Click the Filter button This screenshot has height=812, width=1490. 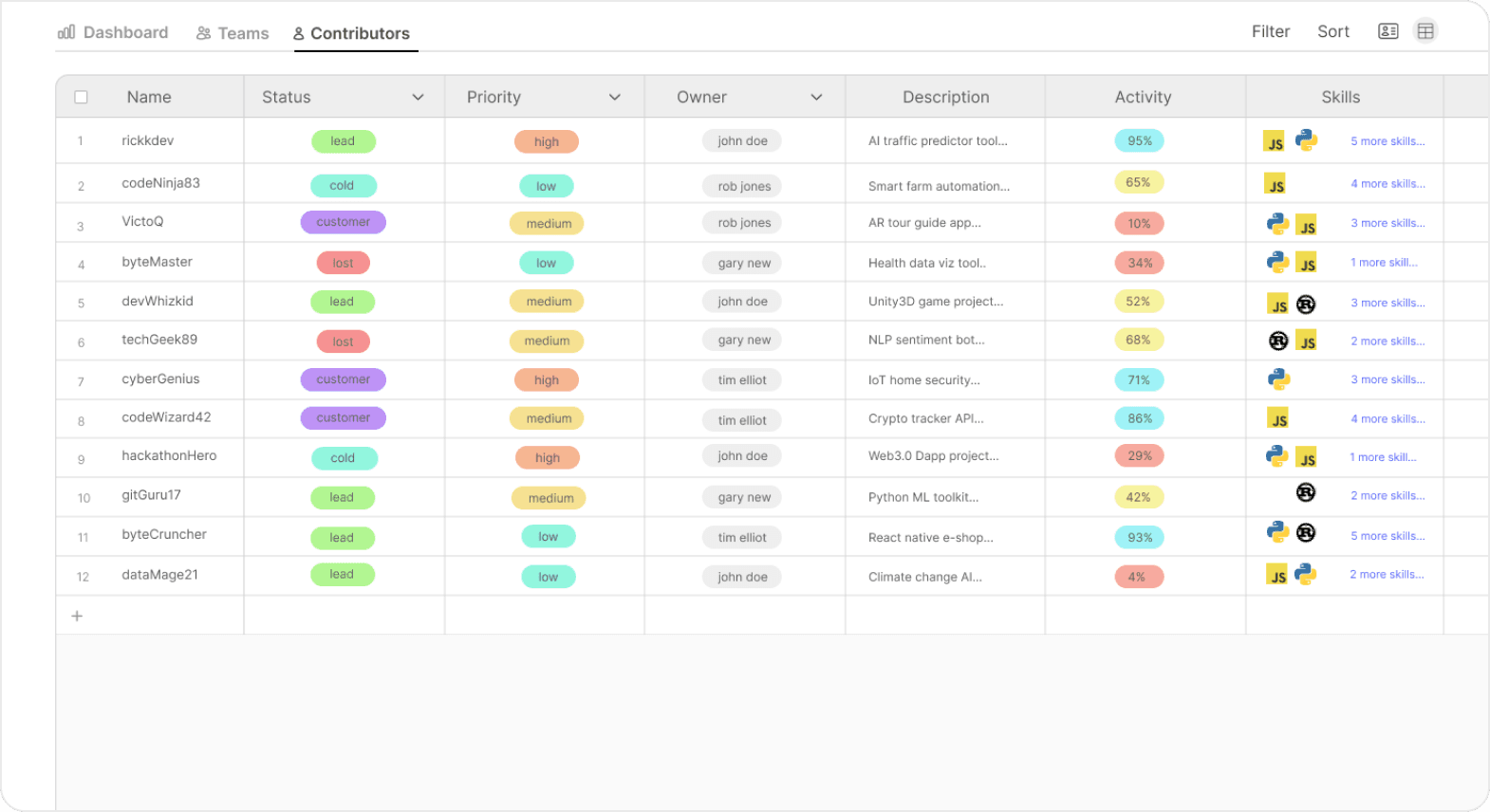1270,31
